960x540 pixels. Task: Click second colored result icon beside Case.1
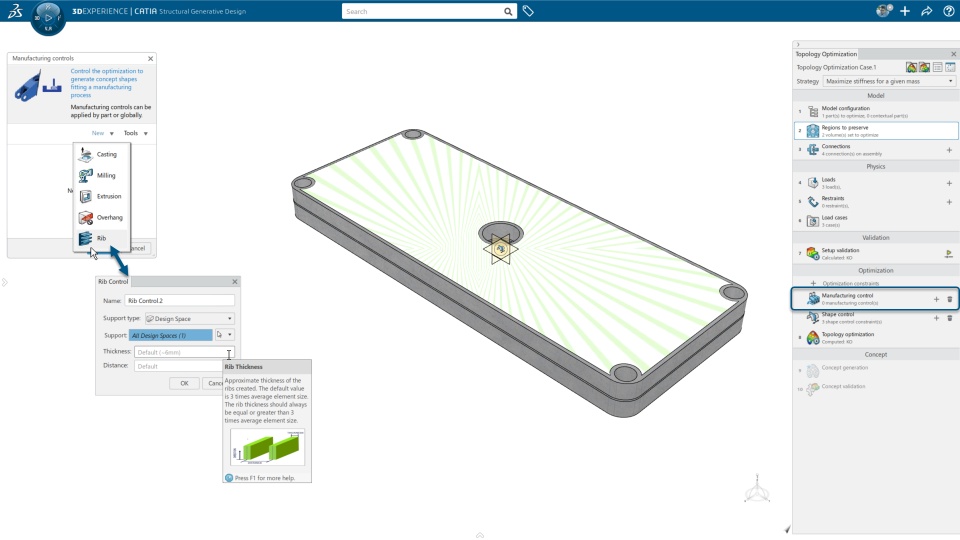pos(924,67)
